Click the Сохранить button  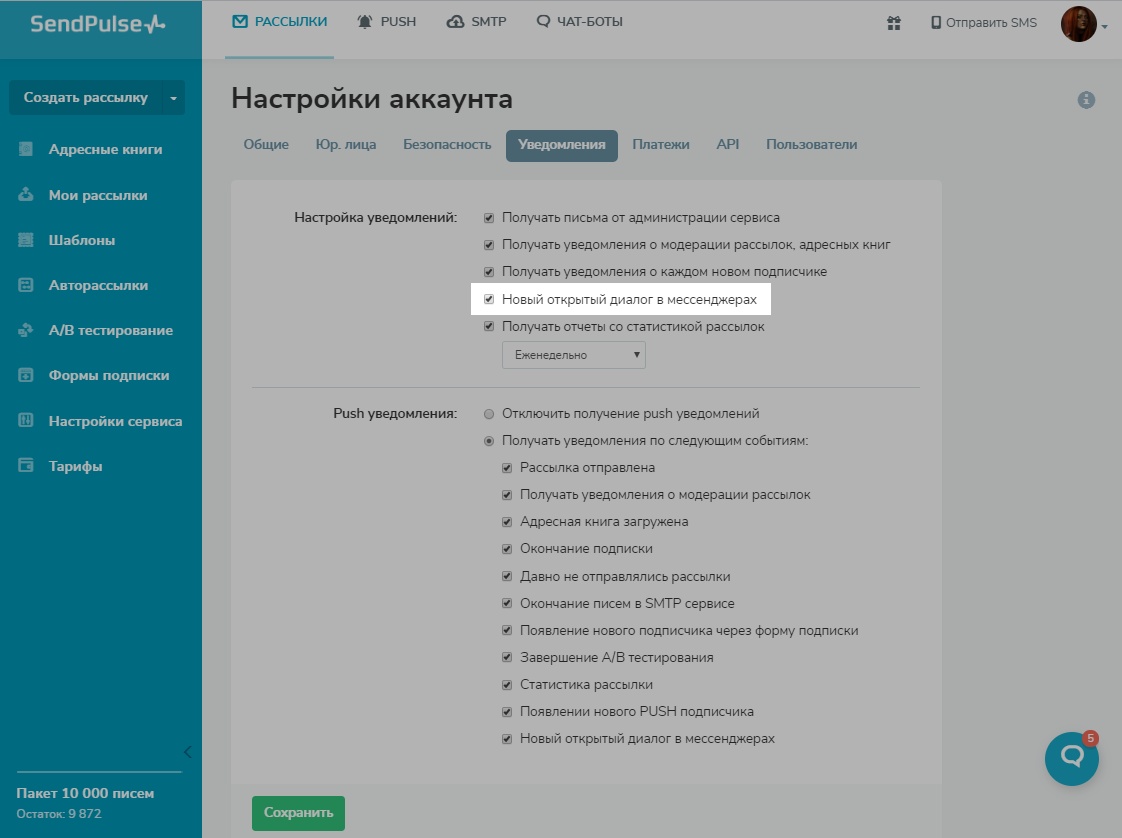point(298,813)
